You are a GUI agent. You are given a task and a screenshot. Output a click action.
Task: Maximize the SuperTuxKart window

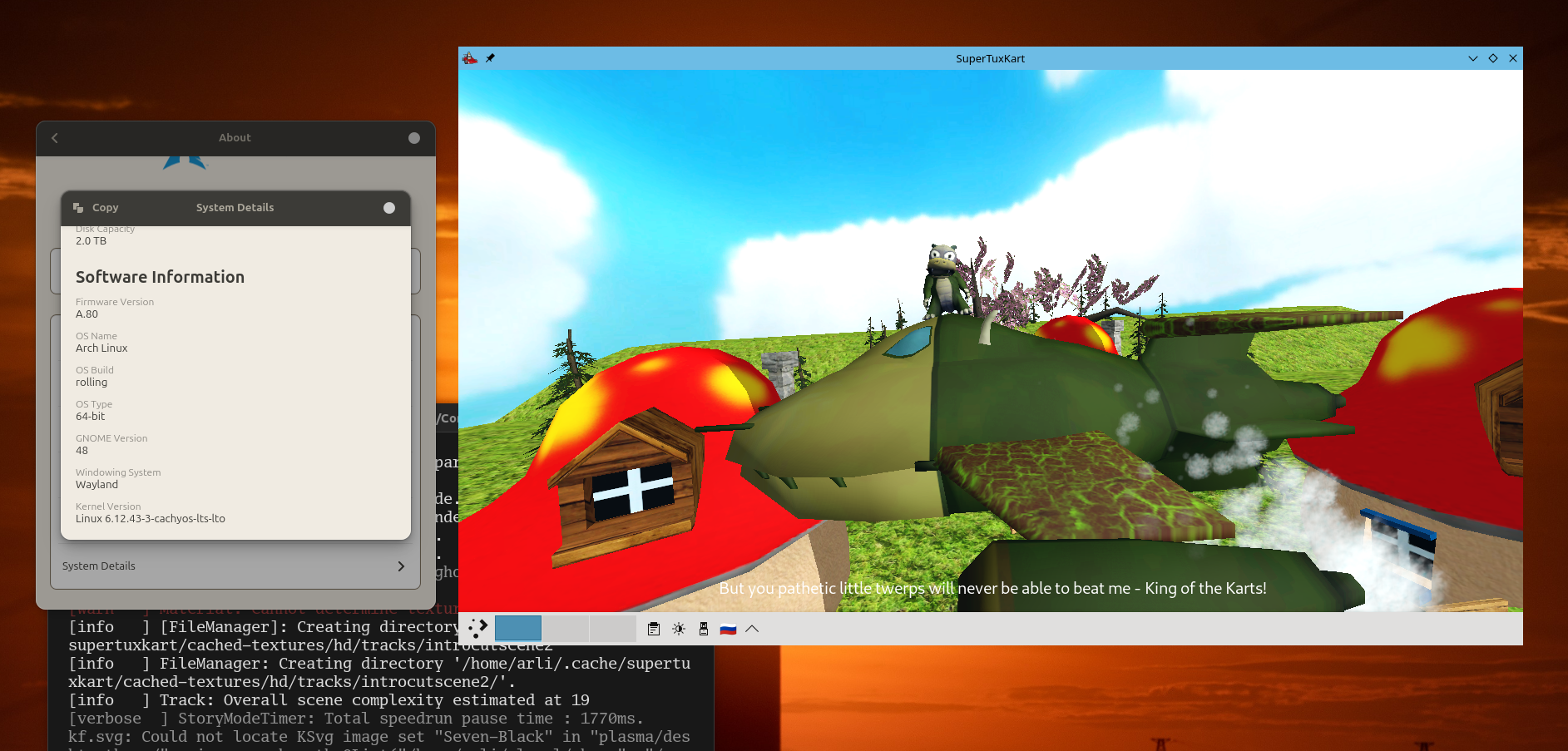1493,58
